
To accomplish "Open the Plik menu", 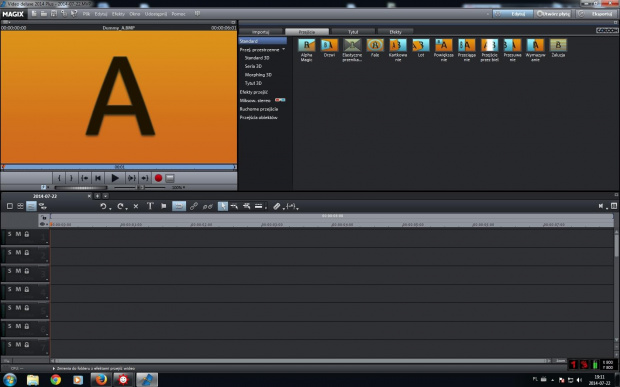I will [x=86, y=14].
